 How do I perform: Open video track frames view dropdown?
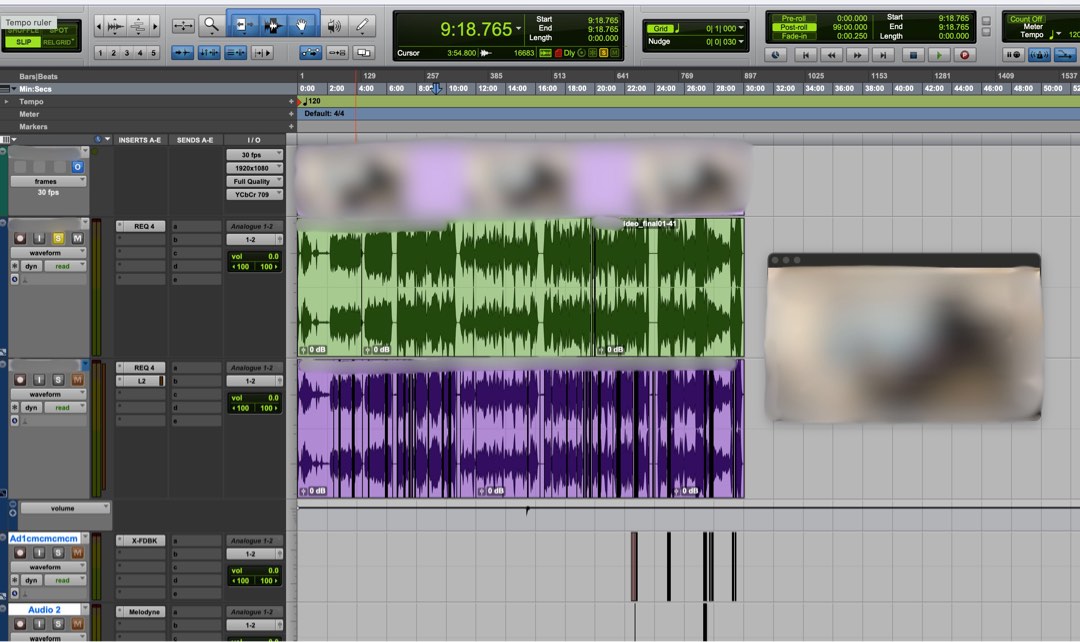pos(48,181)
